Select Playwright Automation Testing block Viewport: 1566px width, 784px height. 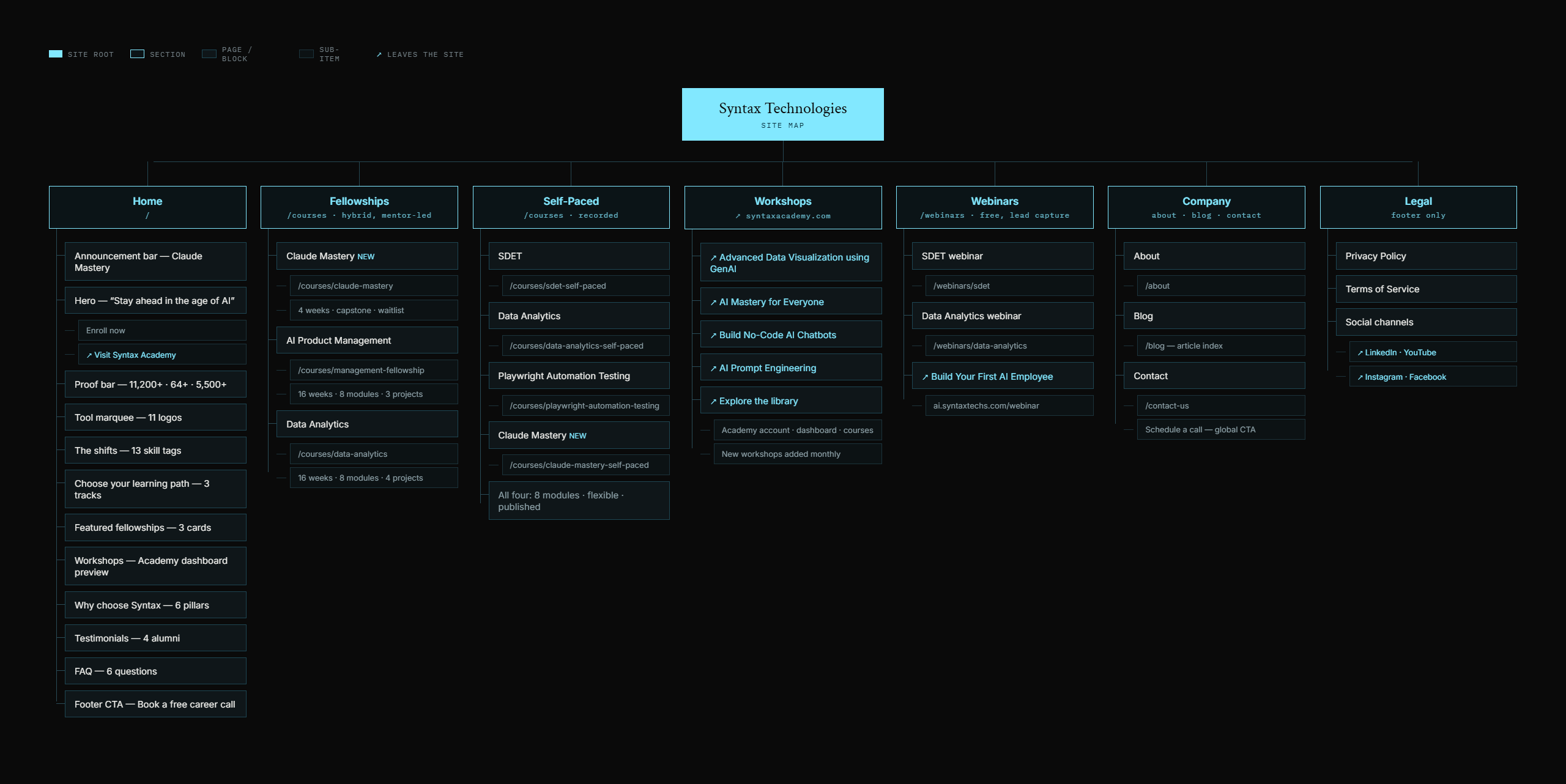point(579,375)
